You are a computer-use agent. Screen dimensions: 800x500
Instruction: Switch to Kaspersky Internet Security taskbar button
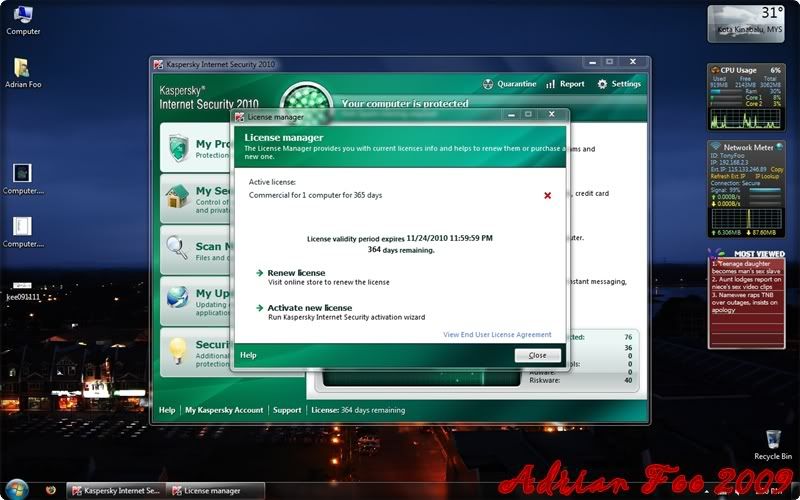[115, 491]
